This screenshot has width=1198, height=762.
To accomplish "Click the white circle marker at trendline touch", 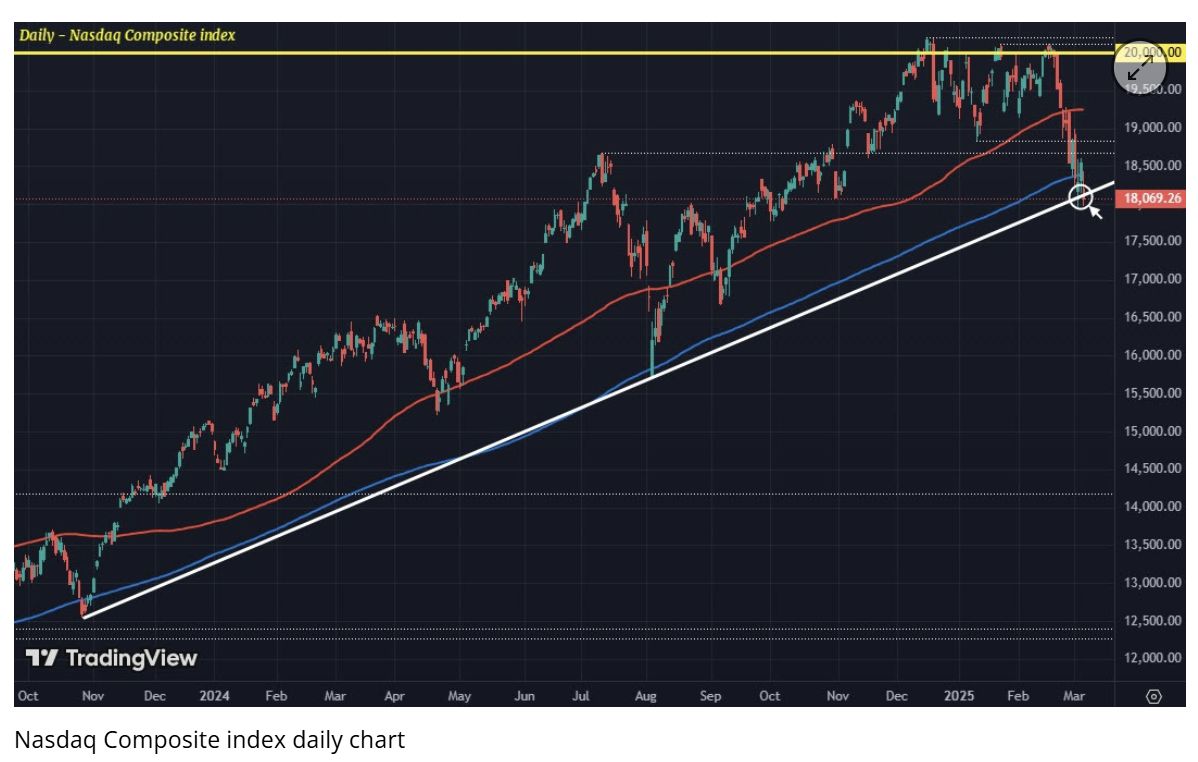I will [x=1080, y=196].
